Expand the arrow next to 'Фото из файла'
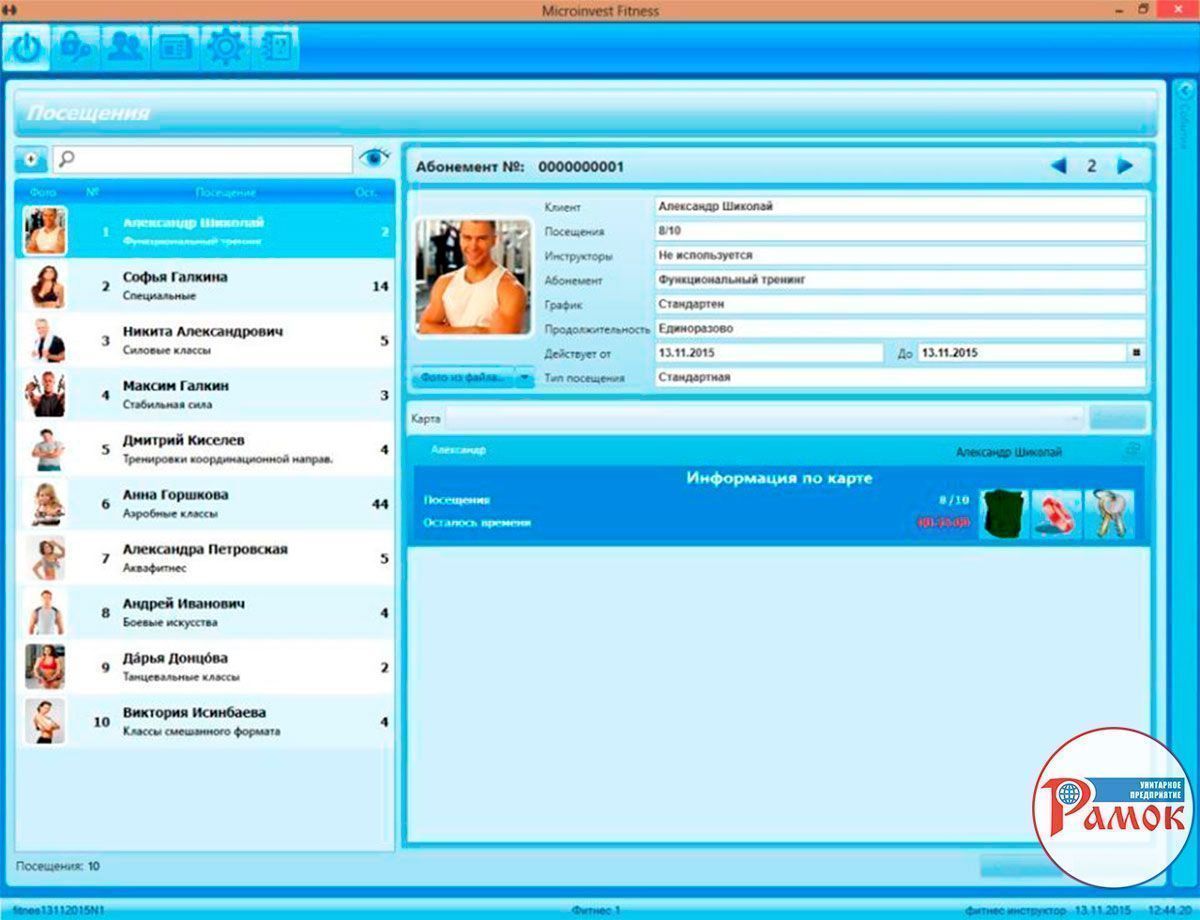 [525, 377]
